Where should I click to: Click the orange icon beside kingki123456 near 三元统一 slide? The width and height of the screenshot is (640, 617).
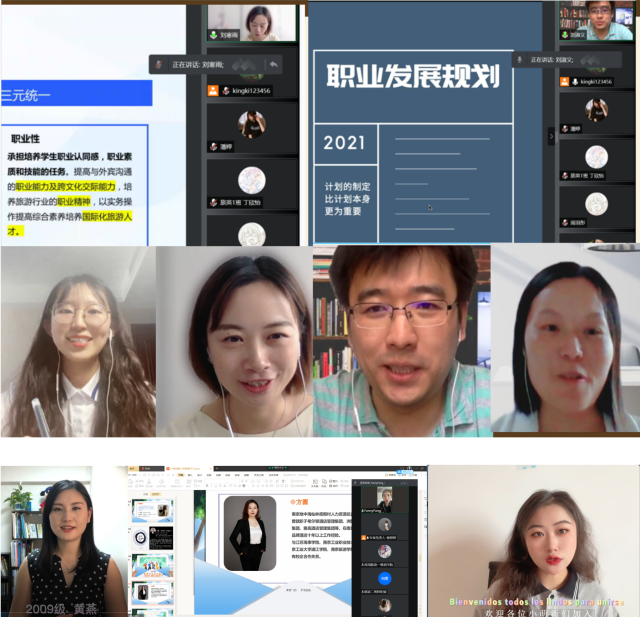pos(213,91)
